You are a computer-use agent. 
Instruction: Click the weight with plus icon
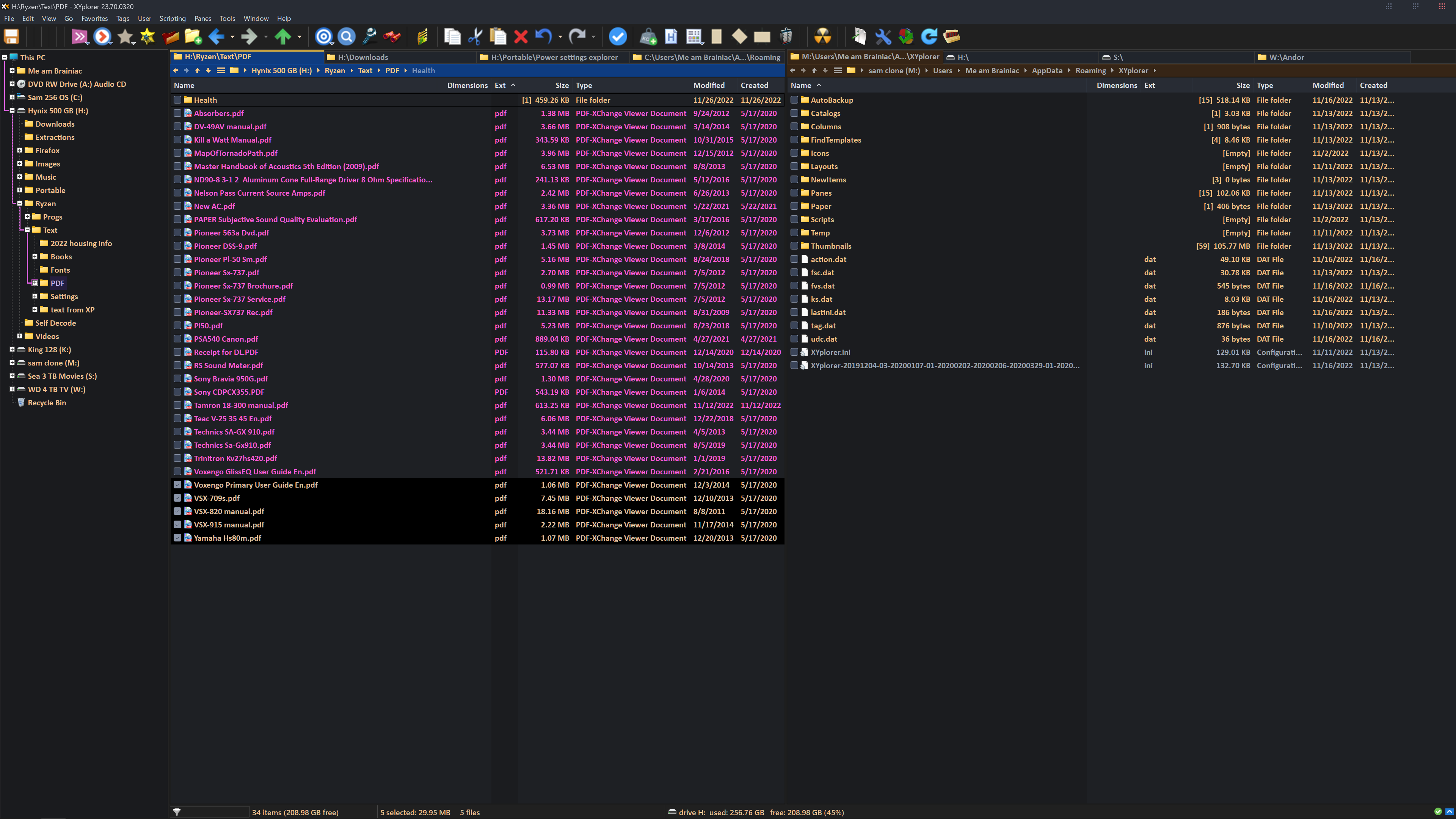pyautogui.click(x=648, y=37)
